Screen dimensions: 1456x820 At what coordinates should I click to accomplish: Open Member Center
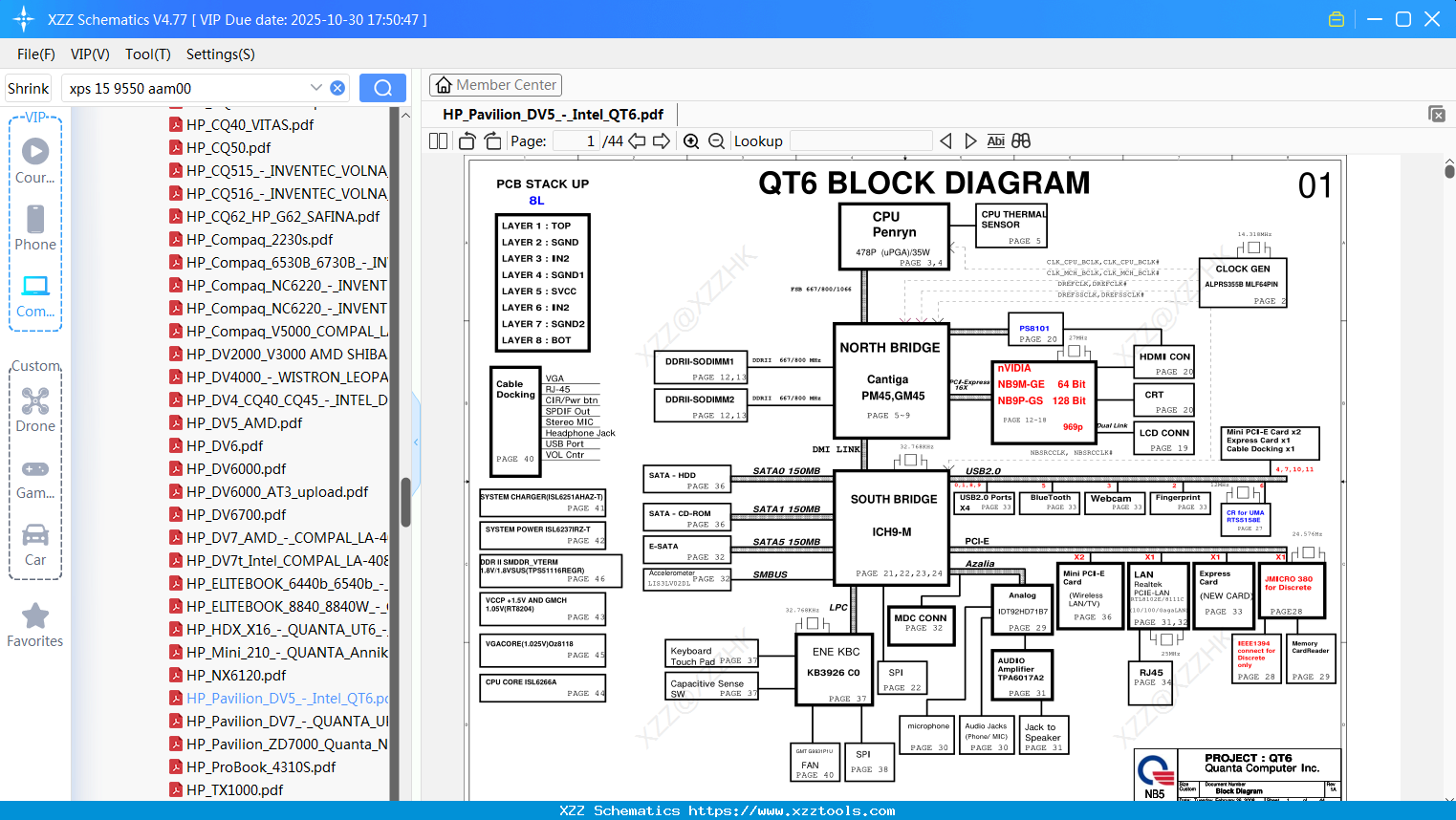495,85
